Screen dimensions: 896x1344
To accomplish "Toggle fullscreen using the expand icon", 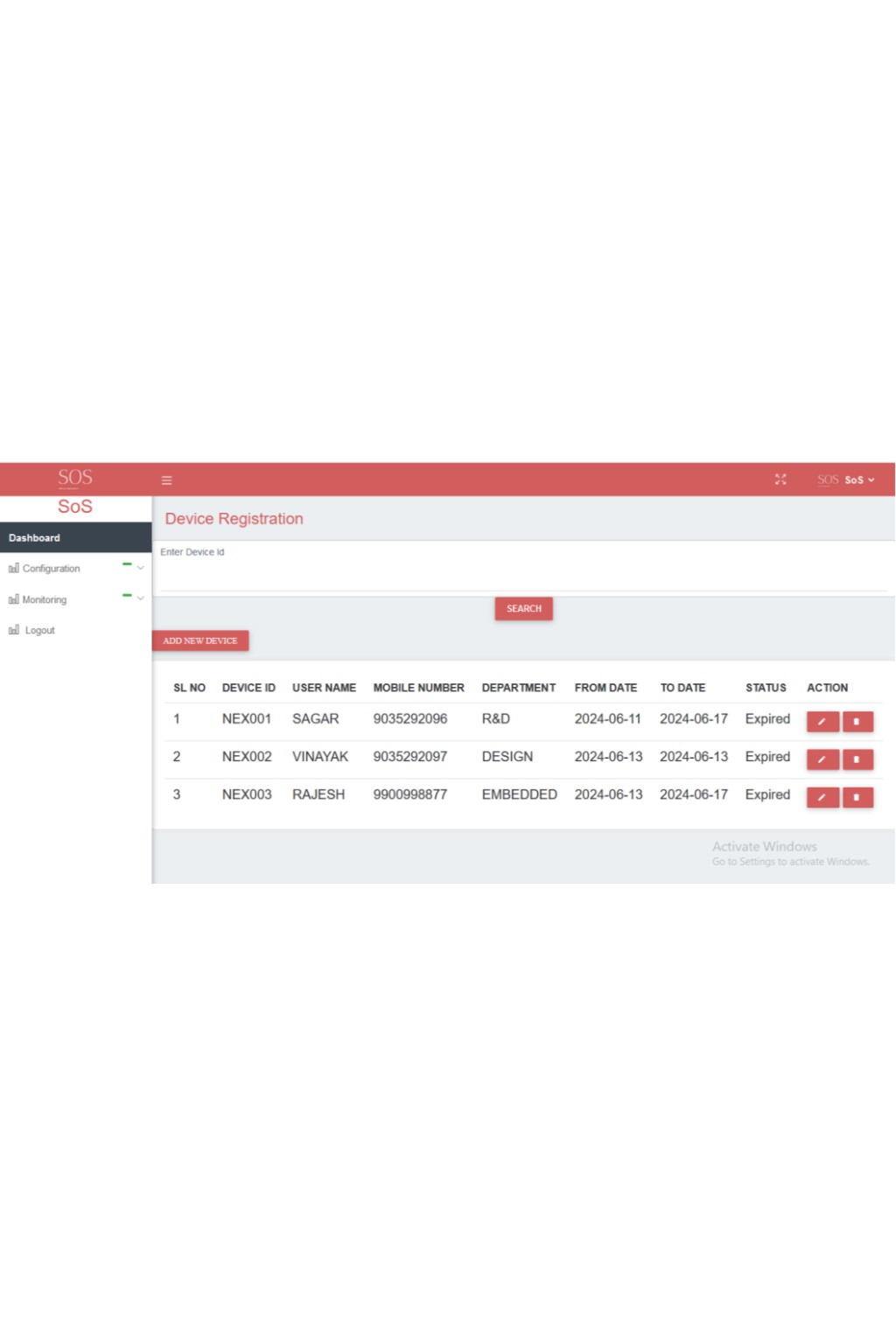I will pos(780,479).
